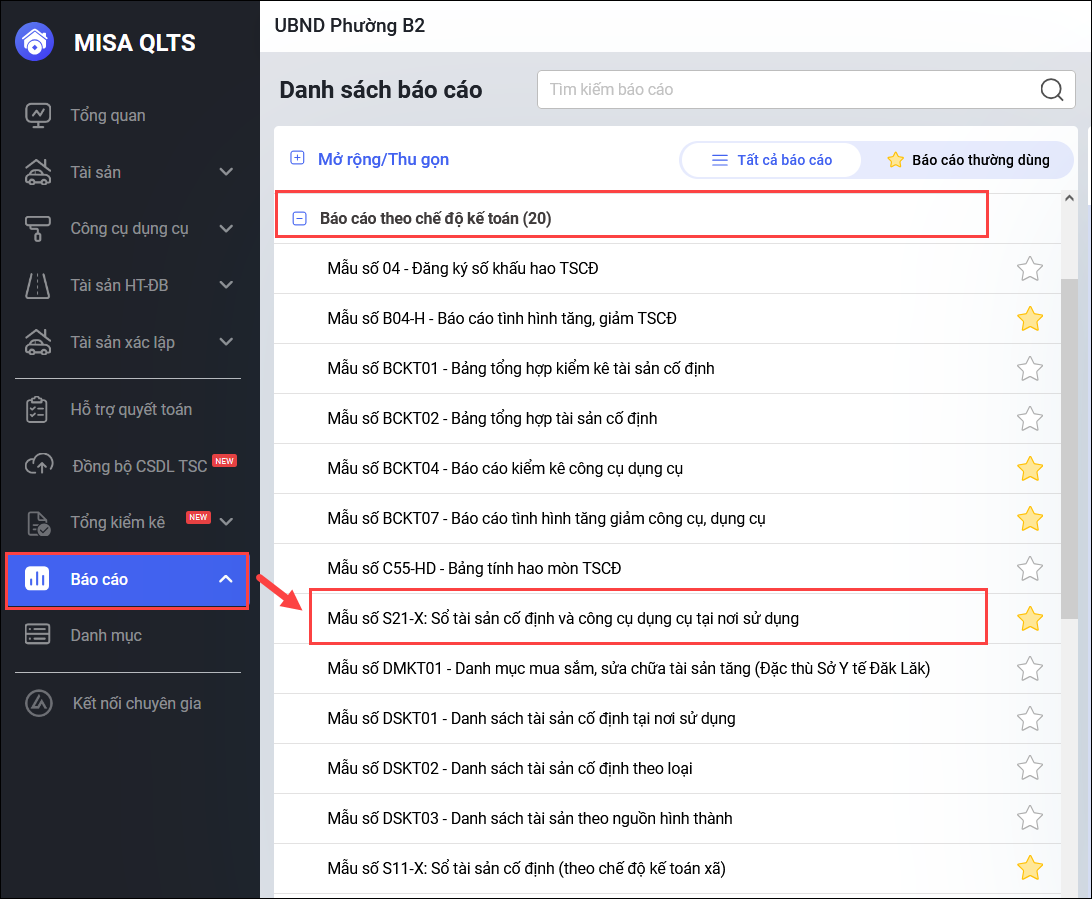Click the UBND Phường B2 unit name
This screenshot has width=1092, height=899.
pyautogui.click(x=350, y=25)
